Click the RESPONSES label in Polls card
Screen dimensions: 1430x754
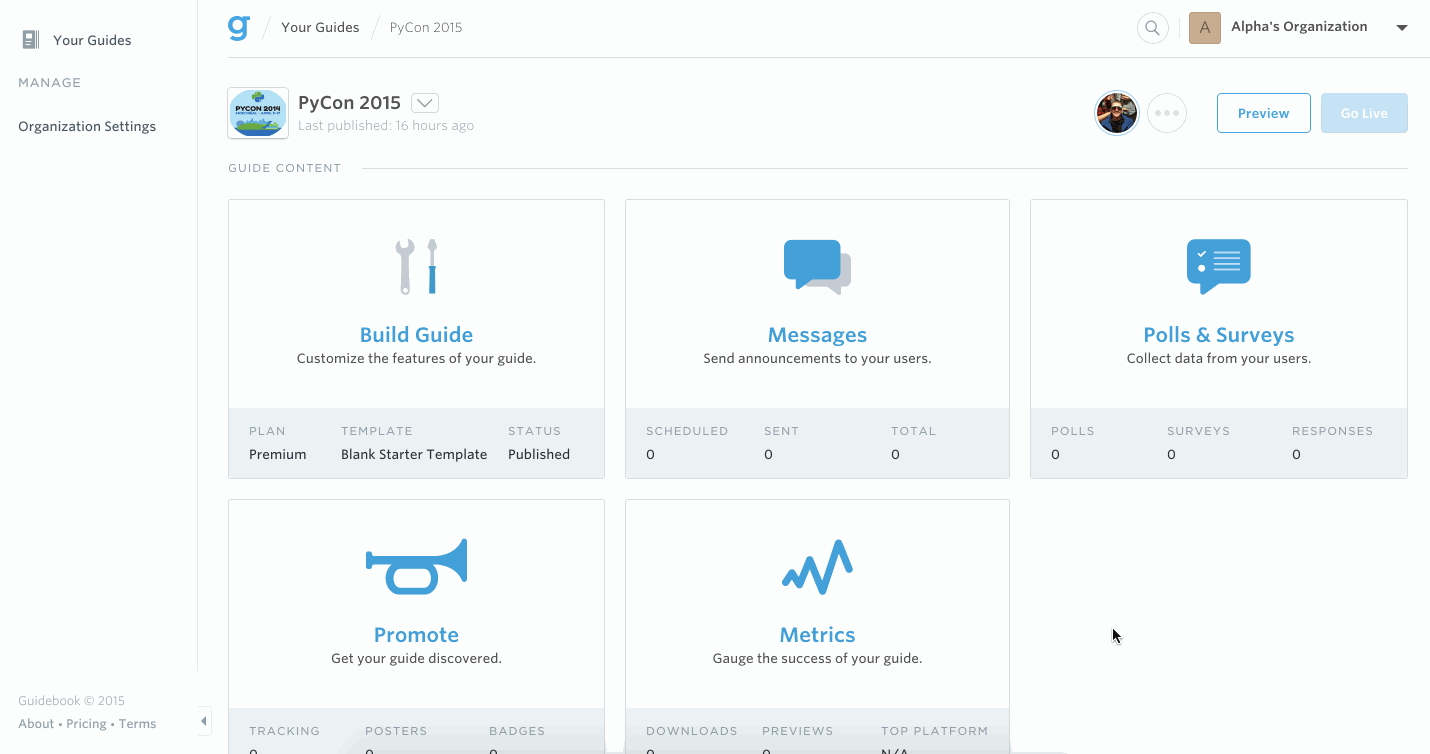pos(1333,431)
